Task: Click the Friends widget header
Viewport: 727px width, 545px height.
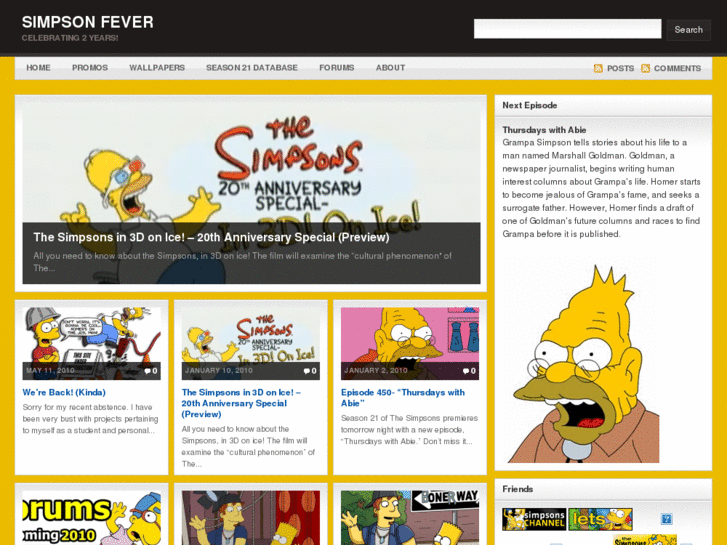Action: pyautogui.click(x=603, y=489)
